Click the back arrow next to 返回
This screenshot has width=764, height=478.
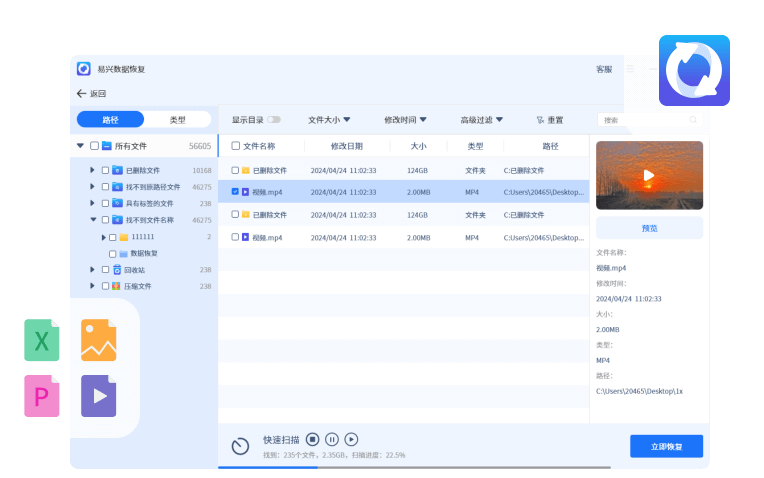[x=81, y=94]
